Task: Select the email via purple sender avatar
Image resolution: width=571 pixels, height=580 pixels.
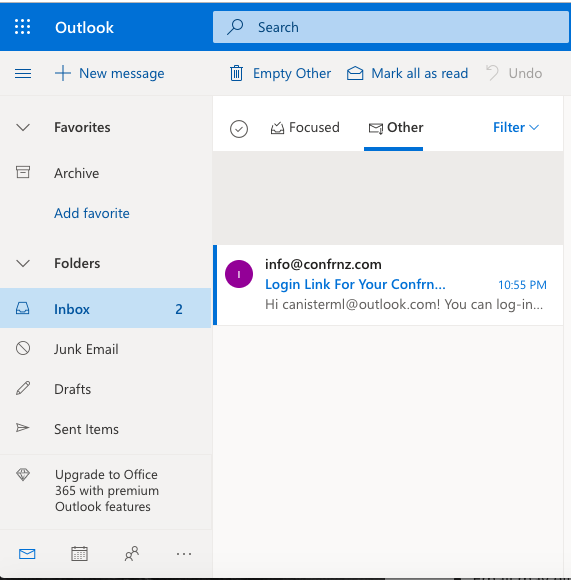Action: (x=239, y=274)
